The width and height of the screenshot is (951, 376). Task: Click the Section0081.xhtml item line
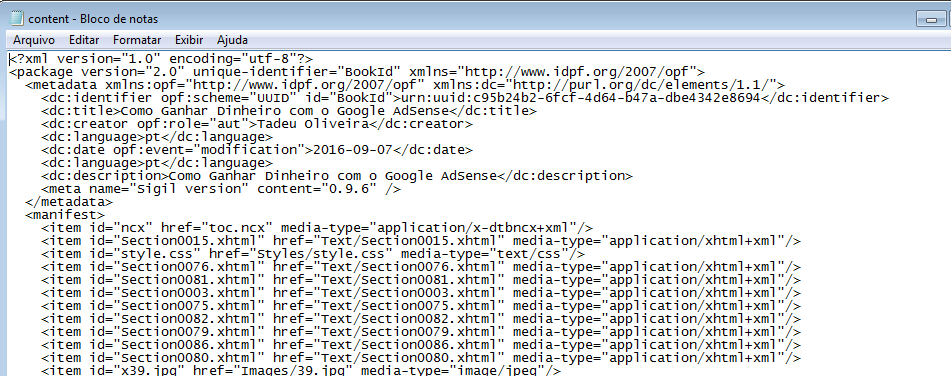(x=421, y=280)
